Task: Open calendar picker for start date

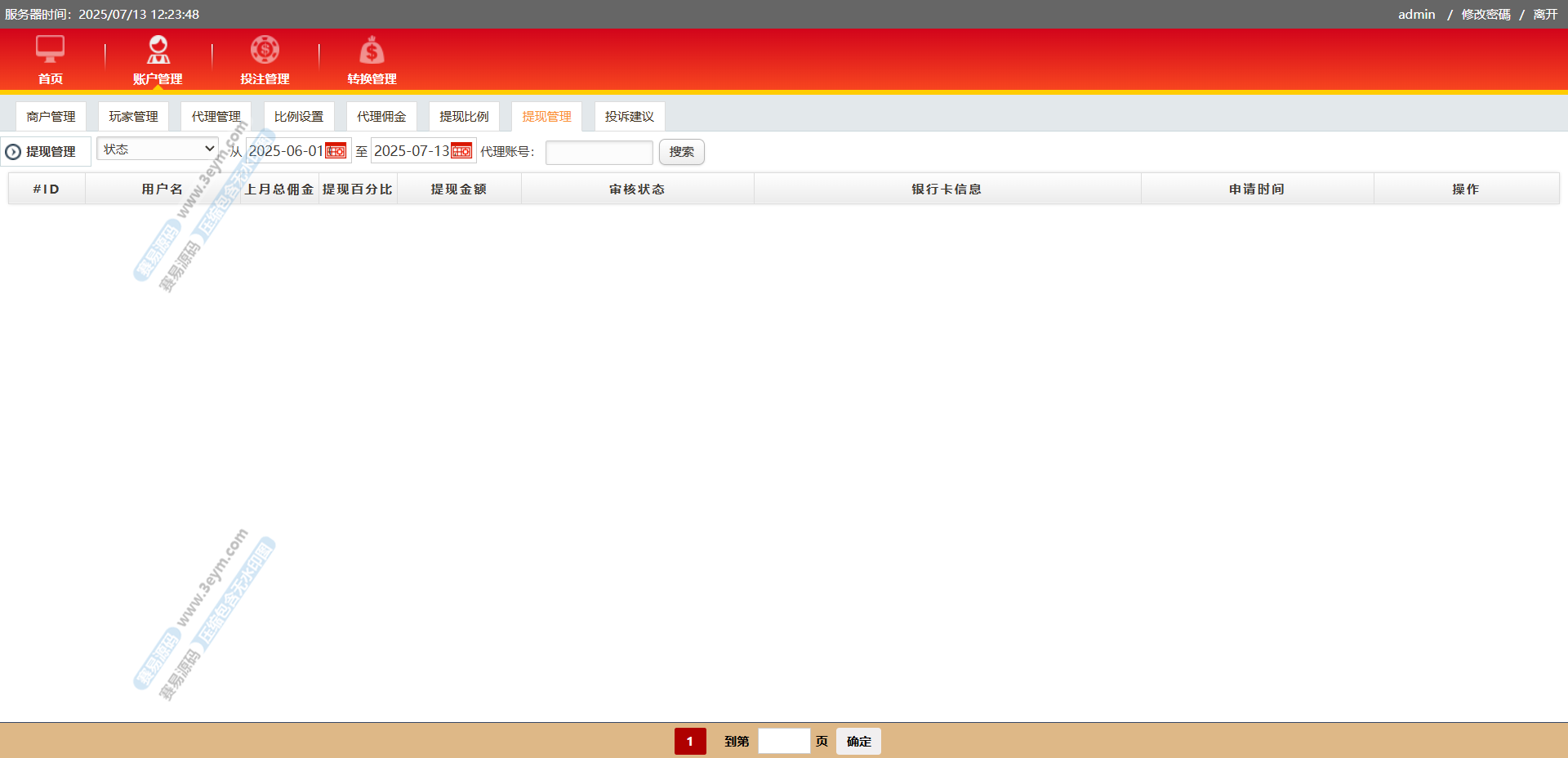Action: (336, 151)
